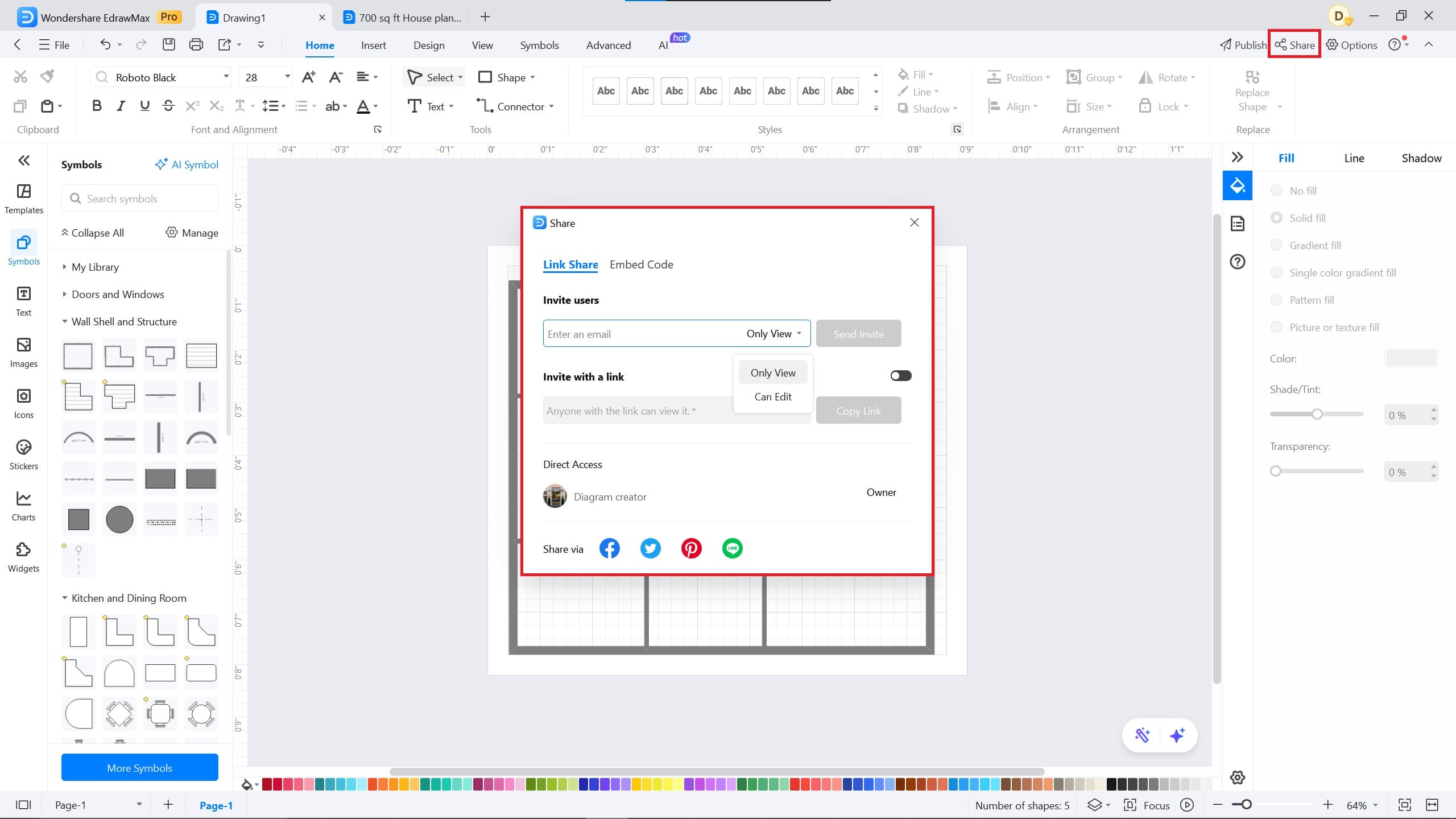Click the More Symbols button

click(139, 768)
